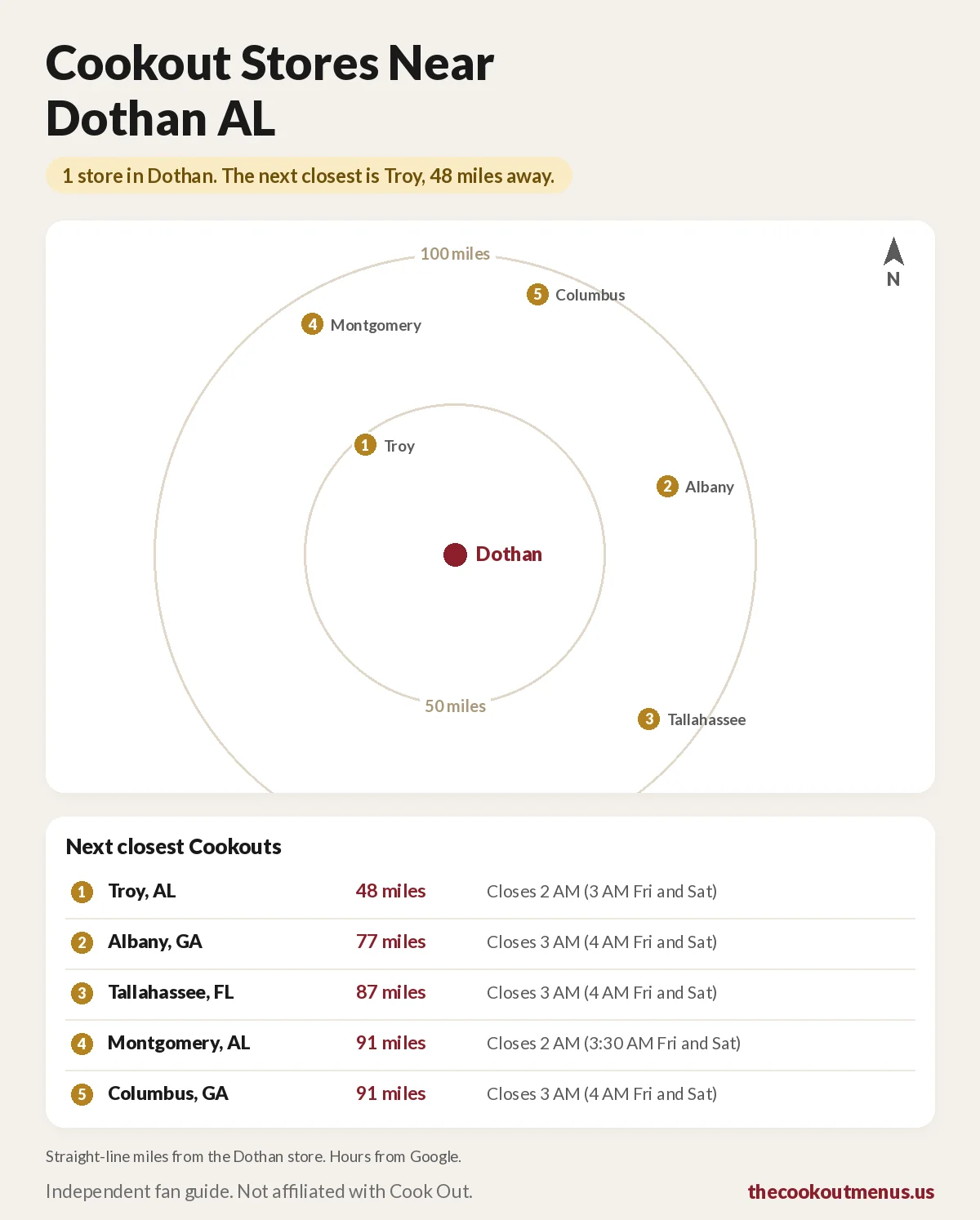Screen dimensions: 980x1220
Task: Click closing hours in the Tallahassee row
Action: click(602, 993)
